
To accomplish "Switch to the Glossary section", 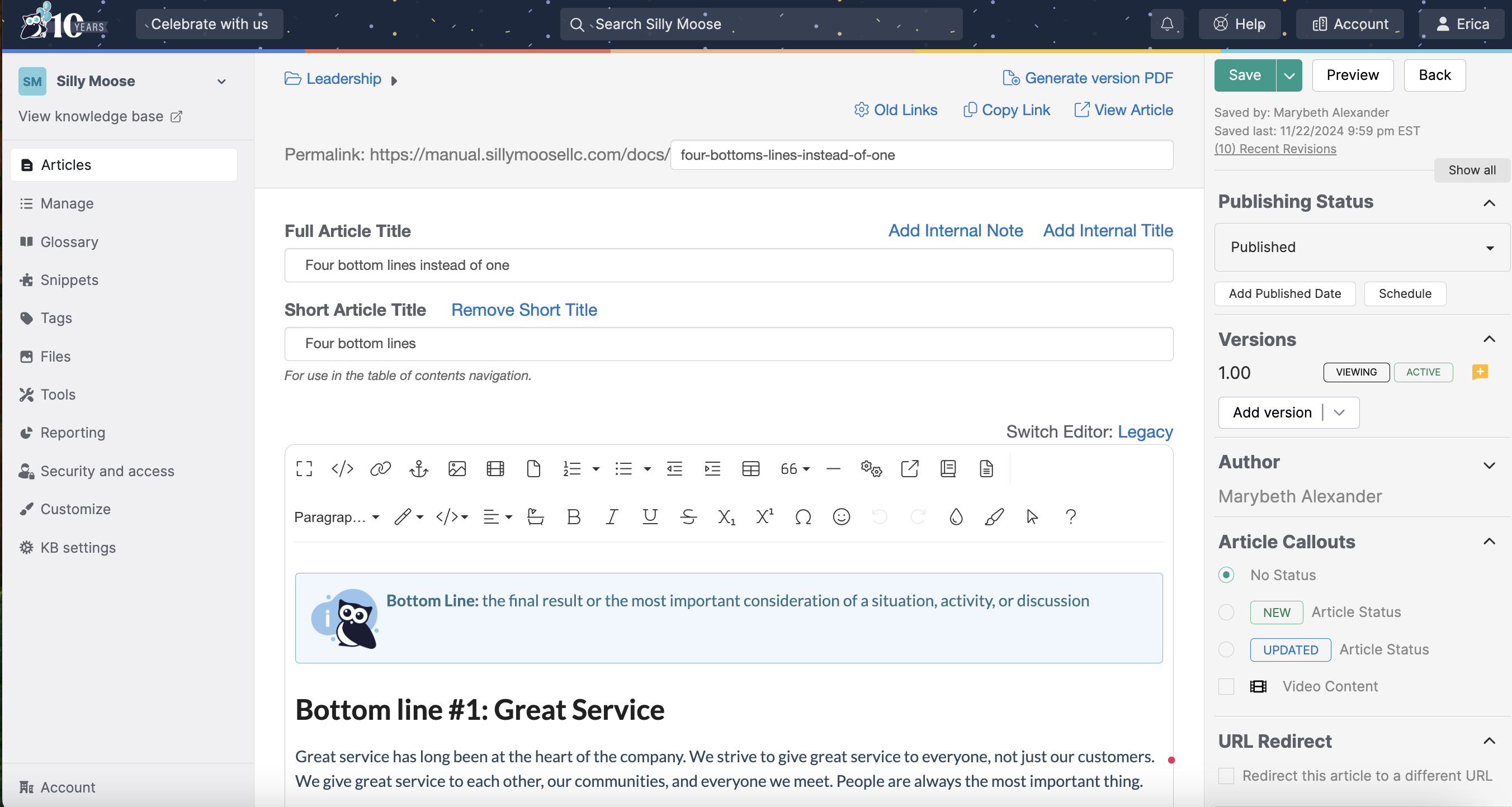I will pos(69,241).
